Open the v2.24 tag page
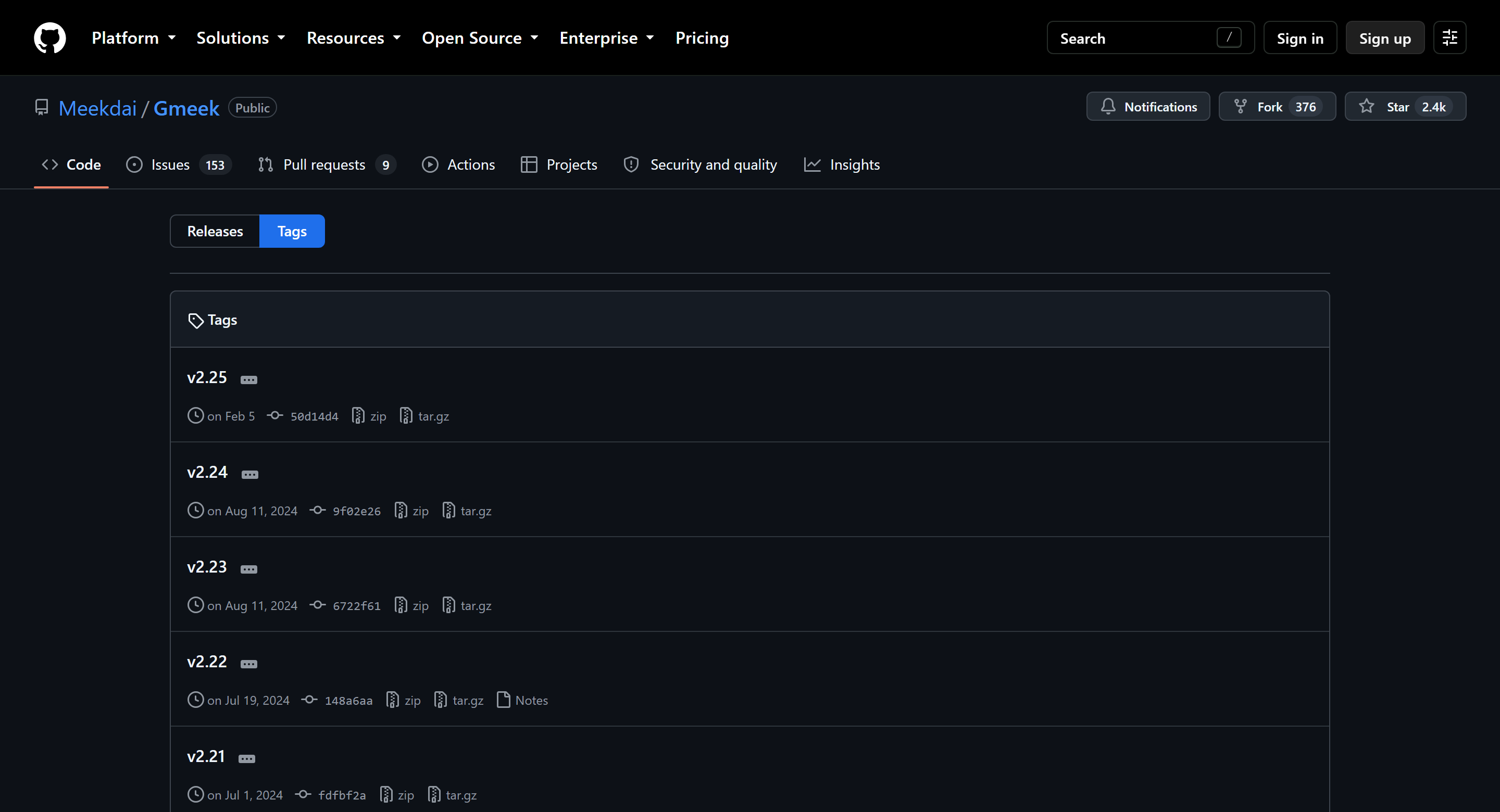The width and height of the screenshot is (1500, 812). [x=207, y=472]
